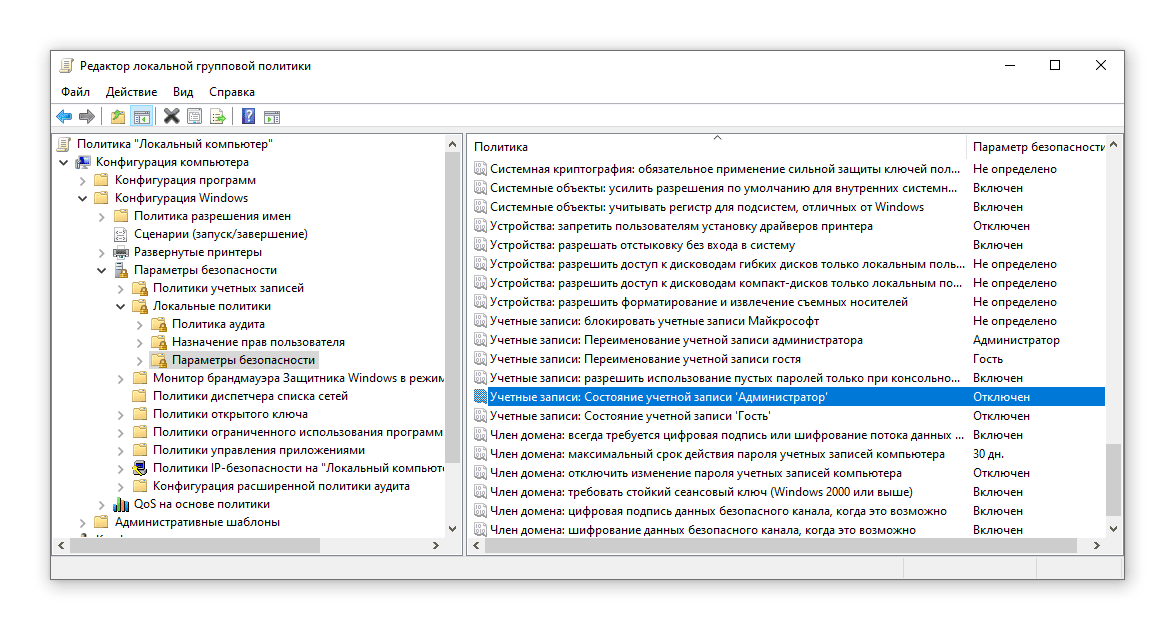Click the tree pane's vertical scrollbar down arrow
This screenshot has width=1175, height=640.
pos(452,528)
